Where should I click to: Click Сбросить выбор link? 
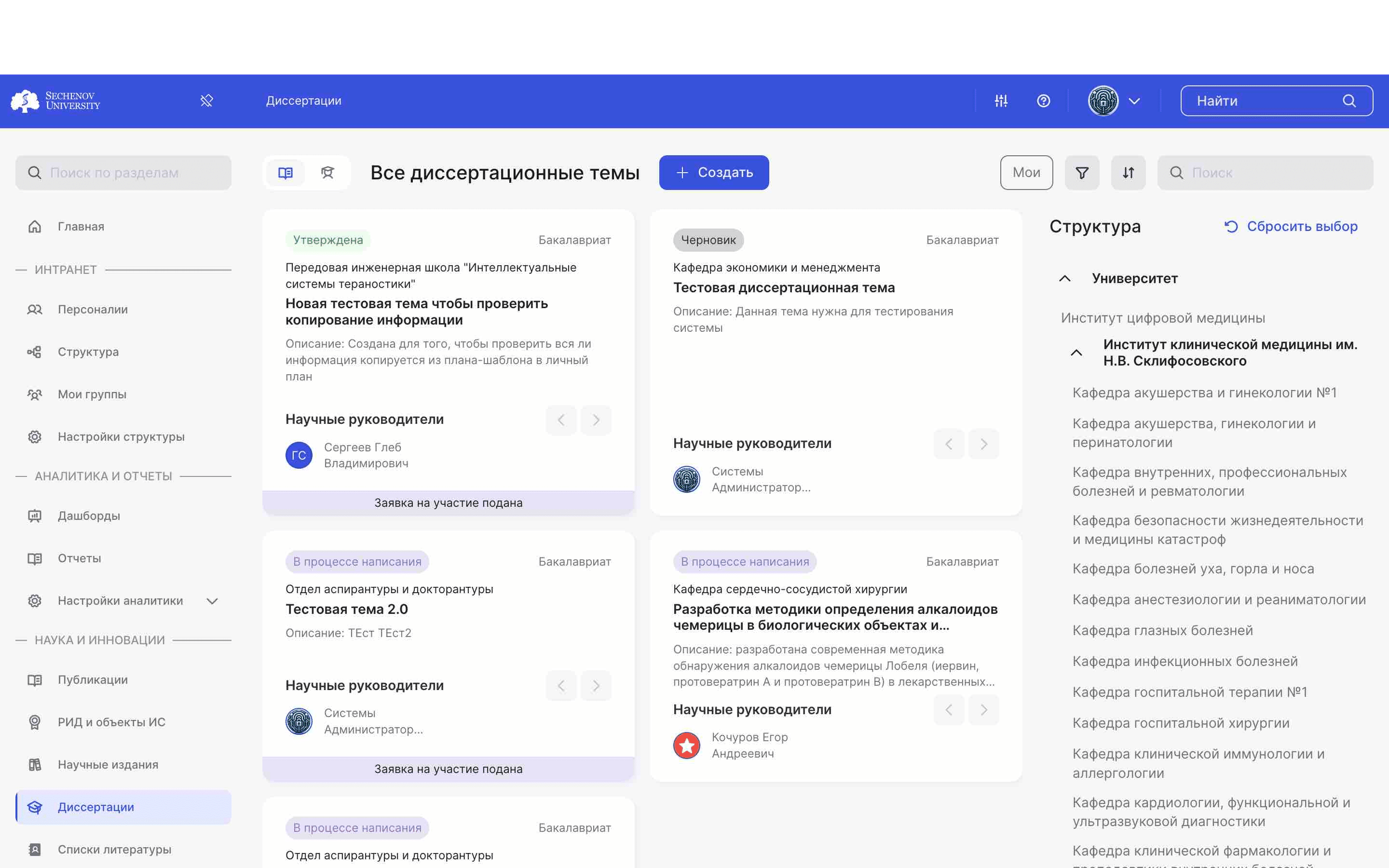pos(1291,227)
